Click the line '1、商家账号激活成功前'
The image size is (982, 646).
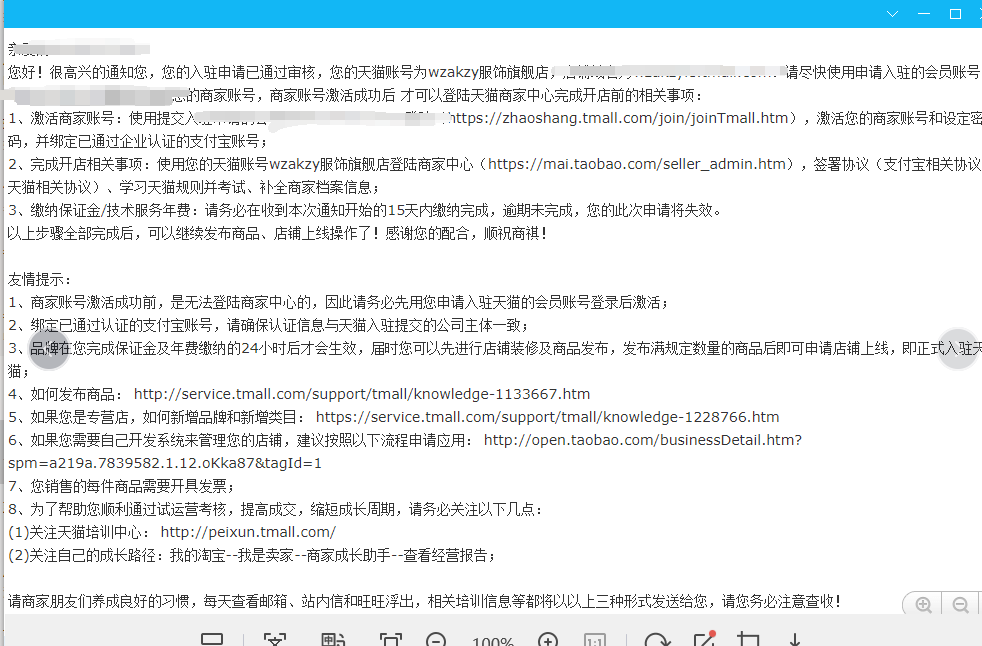(338, 303)
